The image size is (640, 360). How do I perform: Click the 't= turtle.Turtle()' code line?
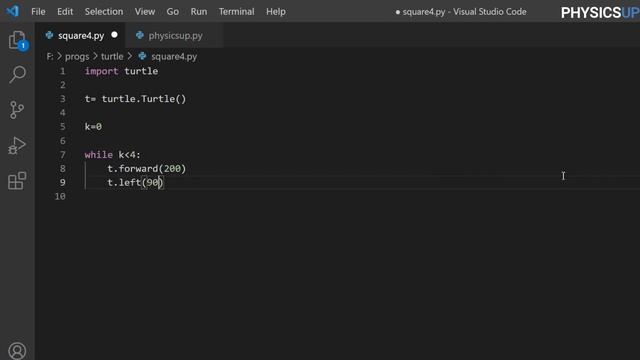click(x=136, y=99)
